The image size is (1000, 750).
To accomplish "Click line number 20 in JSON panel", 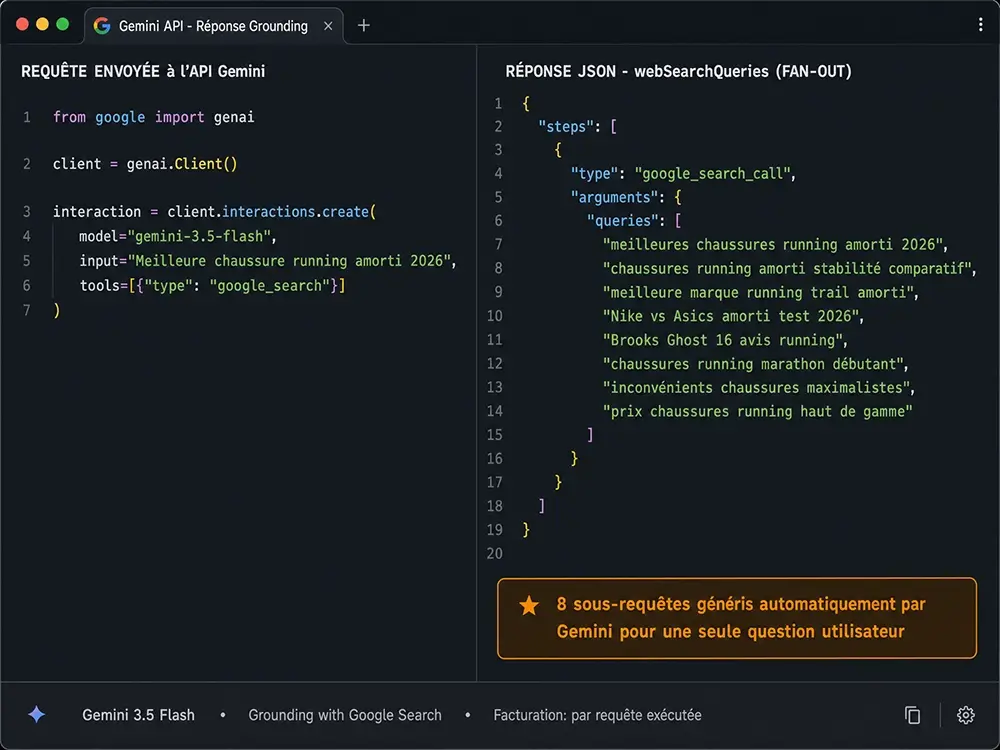I will pyautogui.click(x=494, y=554).
